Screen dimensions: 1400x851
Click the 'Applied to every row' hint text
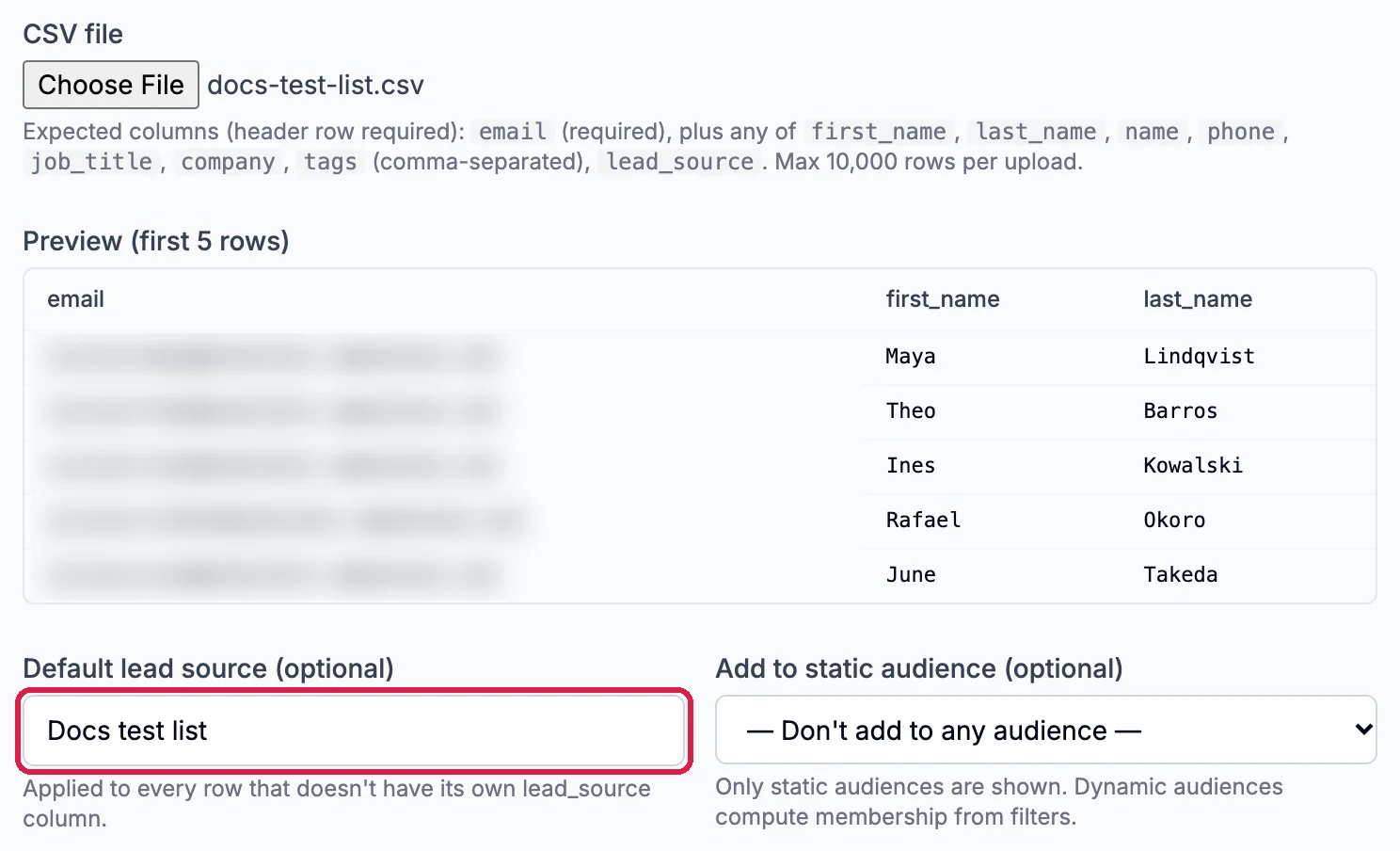(x=337, y=803)
